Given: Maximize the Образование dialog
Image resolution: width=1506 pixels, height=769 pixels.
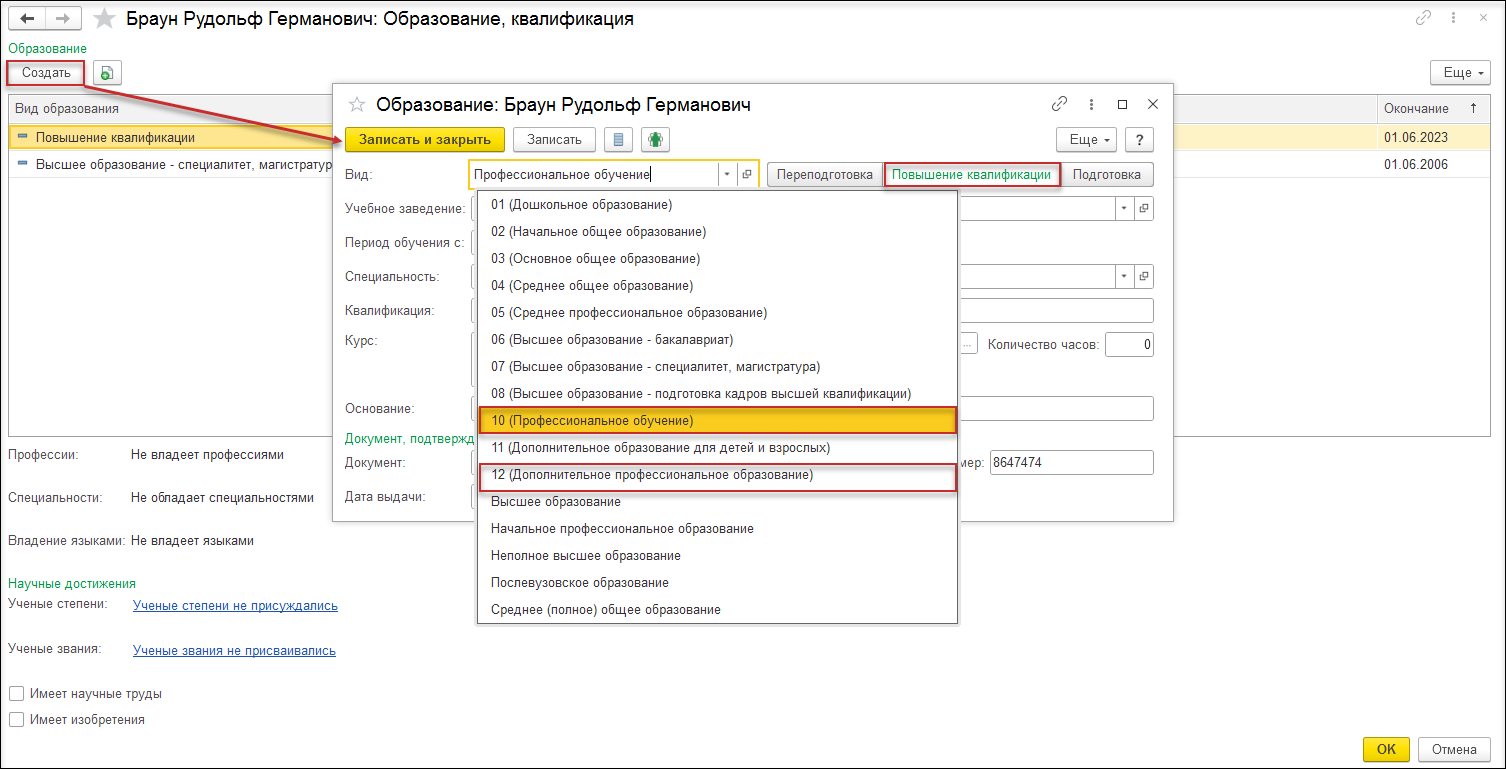Looking at the screenshot, I should [1122, 104].
